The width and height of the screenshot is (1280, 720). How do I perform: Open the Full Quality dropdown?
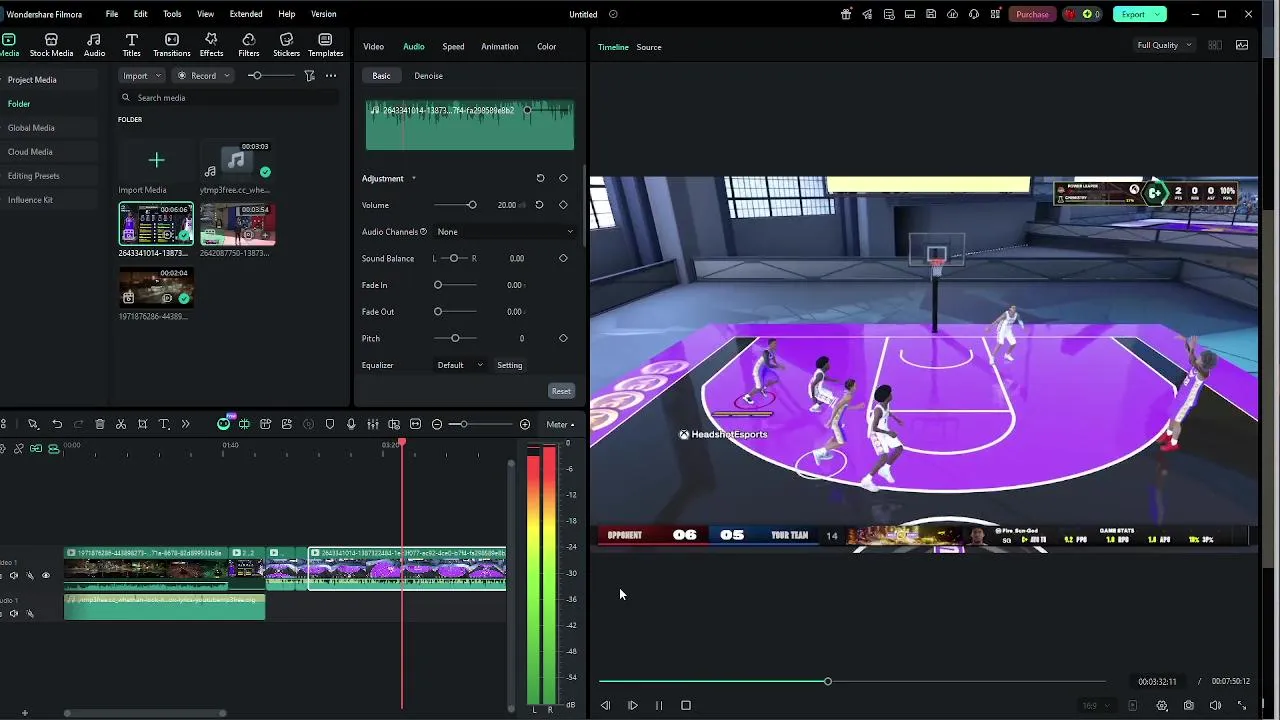[x=1164, y=45]
